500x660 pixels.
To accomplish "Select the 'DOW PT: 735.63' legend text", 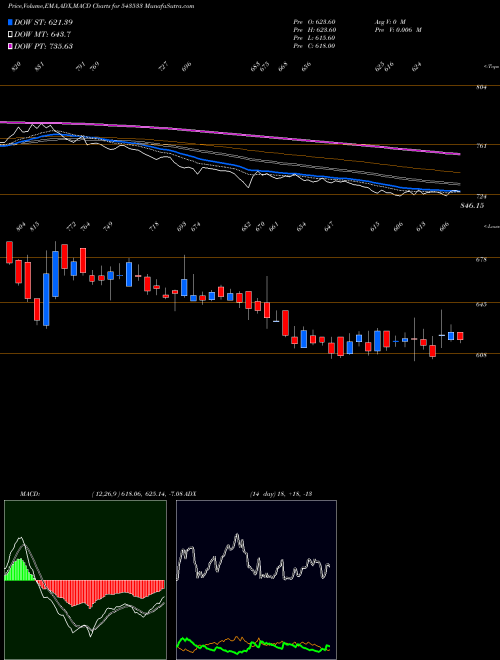I will (x=44, y=46).
